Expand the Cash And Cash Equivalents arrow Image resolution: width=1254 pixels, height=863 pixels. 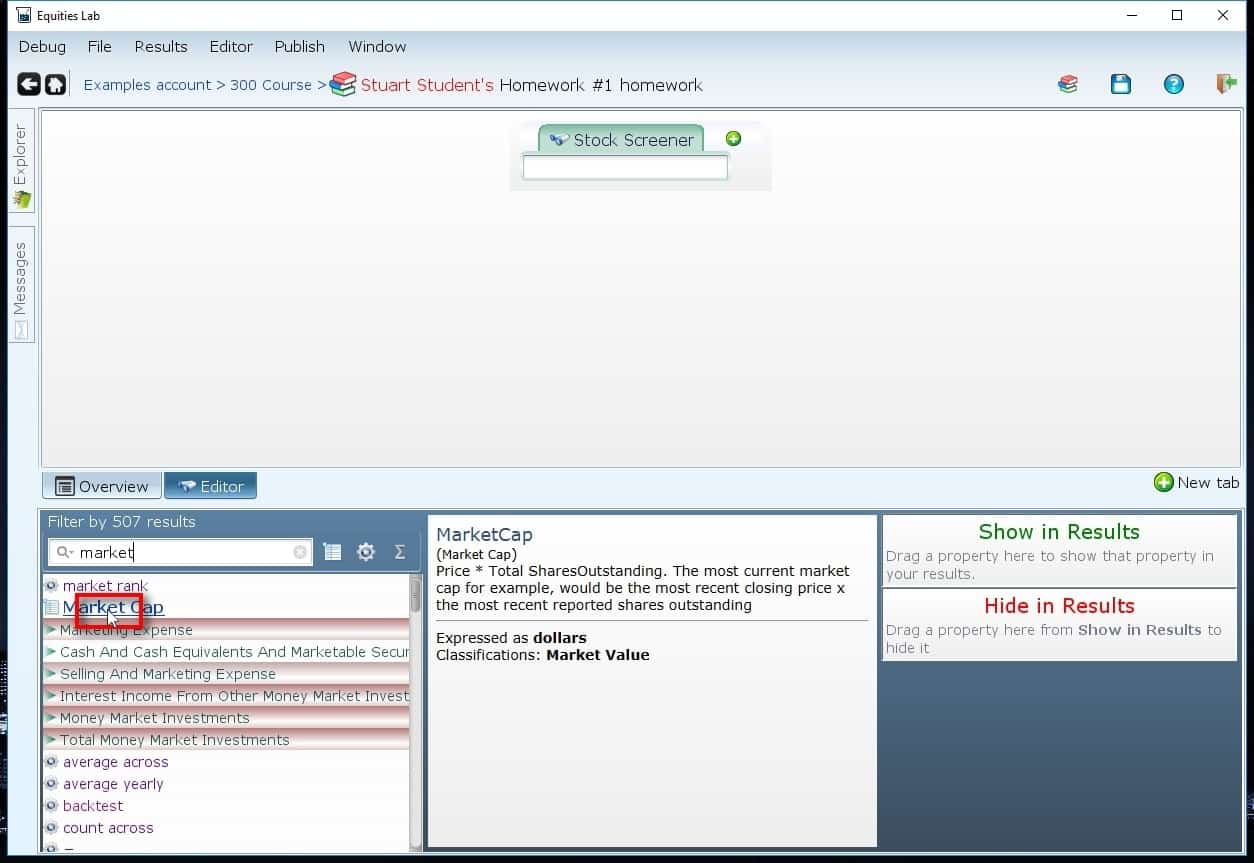pyautogui.click(x=51, y=652)
